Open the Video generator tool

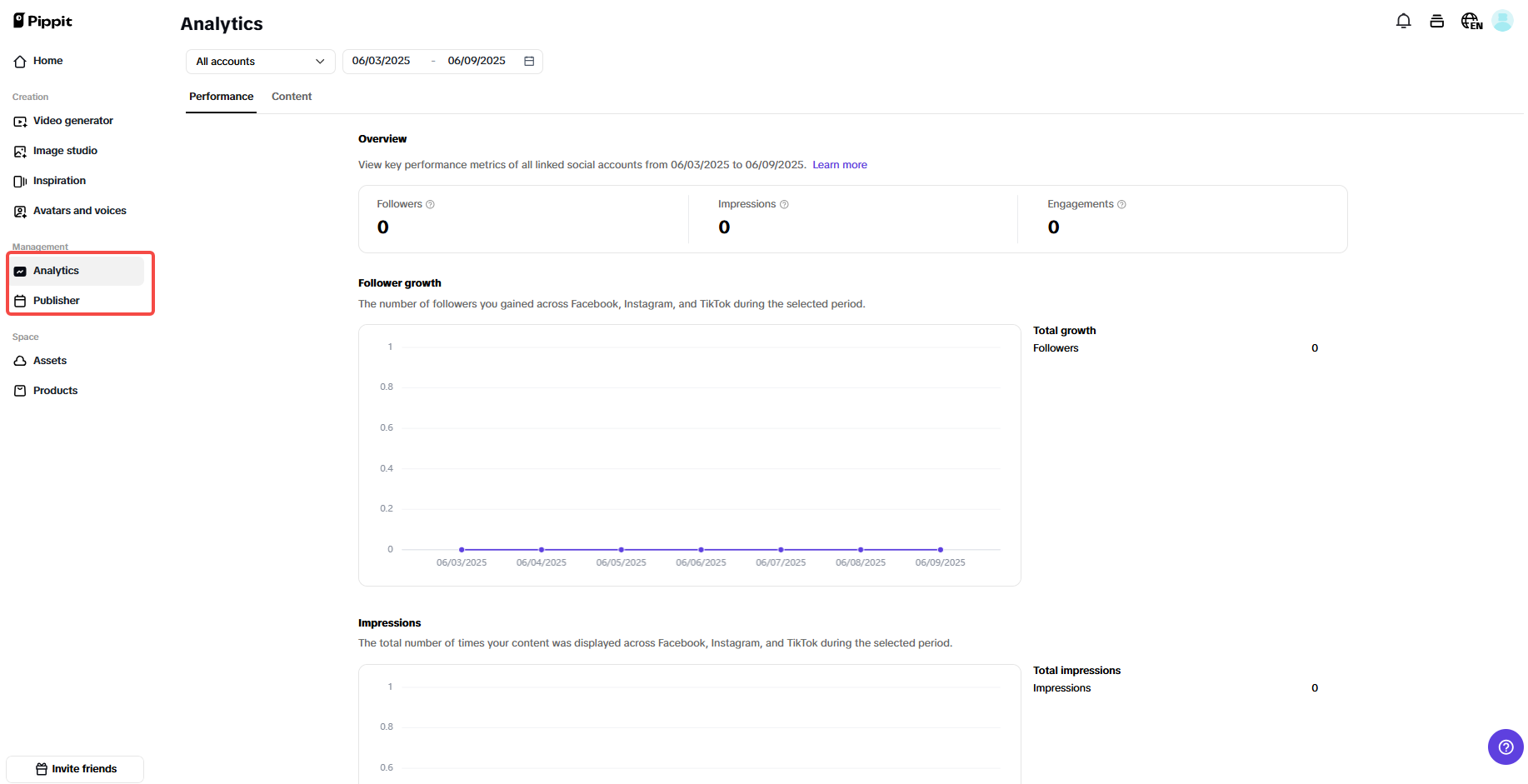pos(20,121)
